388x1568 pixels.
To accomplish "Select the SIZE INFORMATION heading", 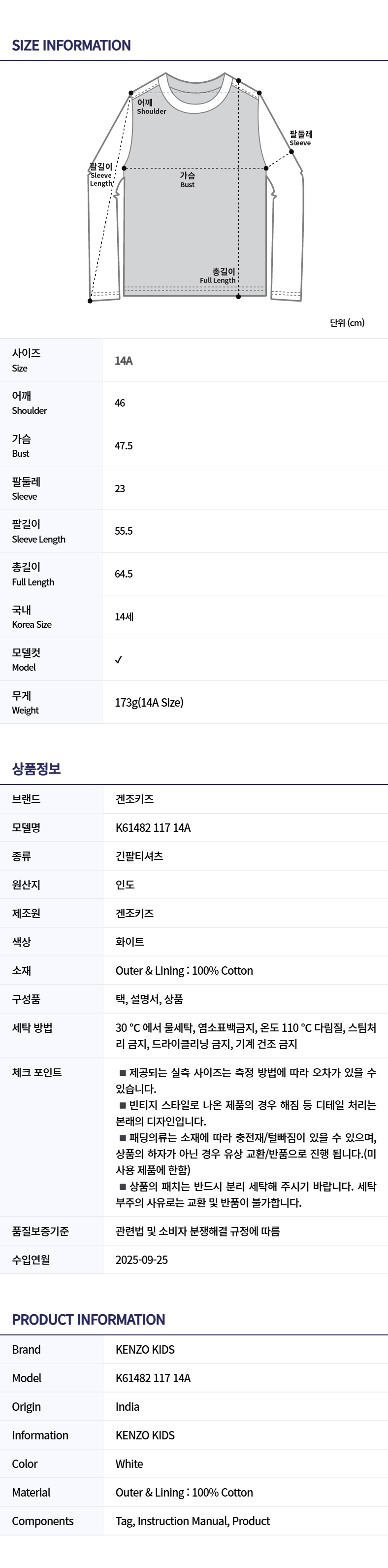I will click(x=71, y=46).
